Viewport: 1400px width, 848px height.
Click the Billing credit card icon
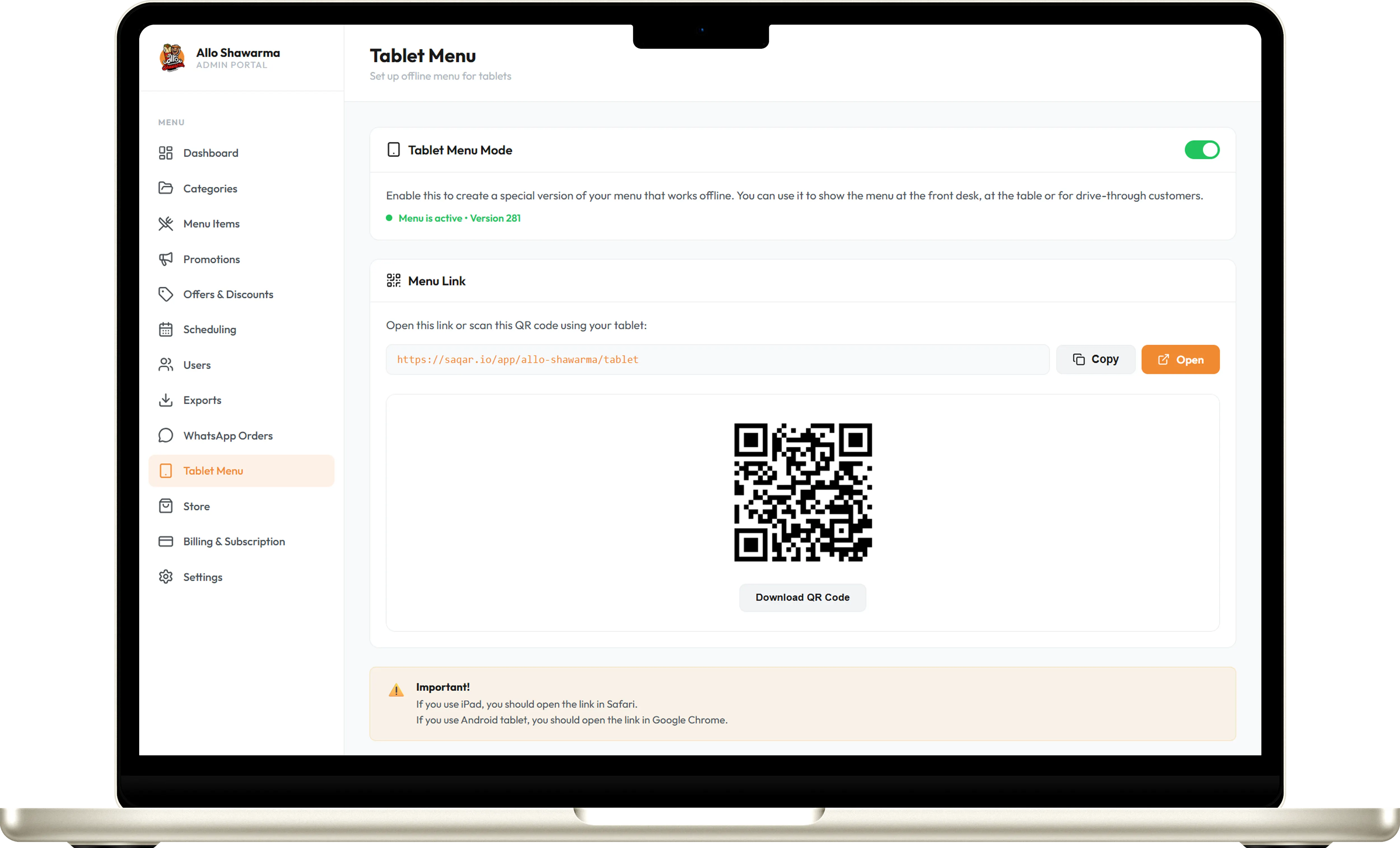point(165,541)
